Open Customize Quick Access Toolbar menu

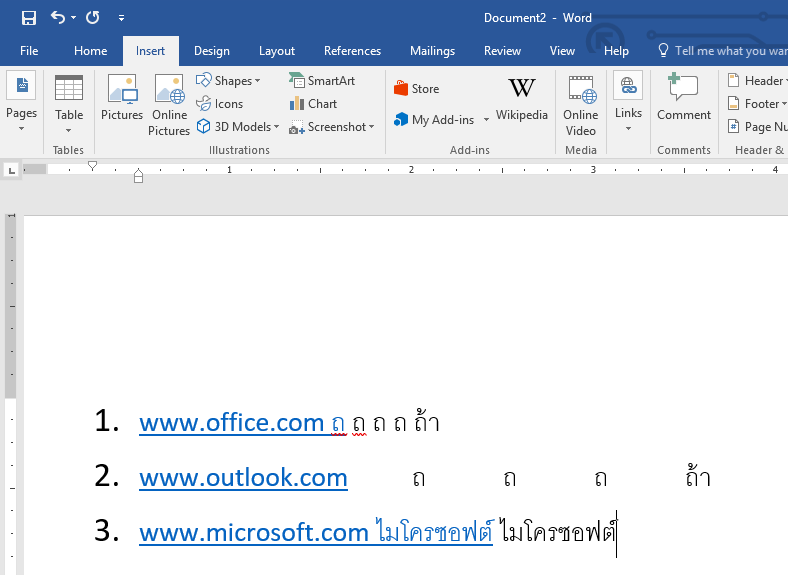(121, 18)
